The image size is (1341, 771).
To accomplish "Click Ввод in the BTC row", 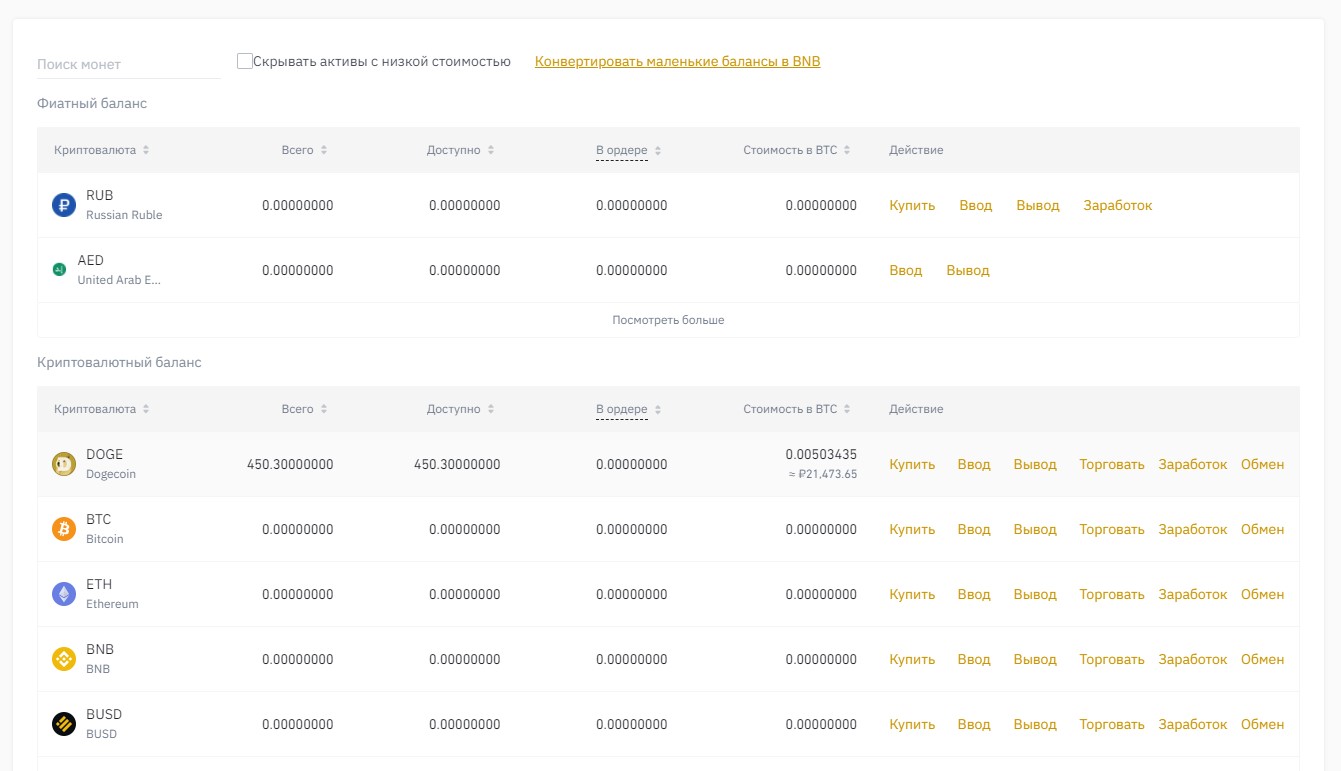I will 974,529.
